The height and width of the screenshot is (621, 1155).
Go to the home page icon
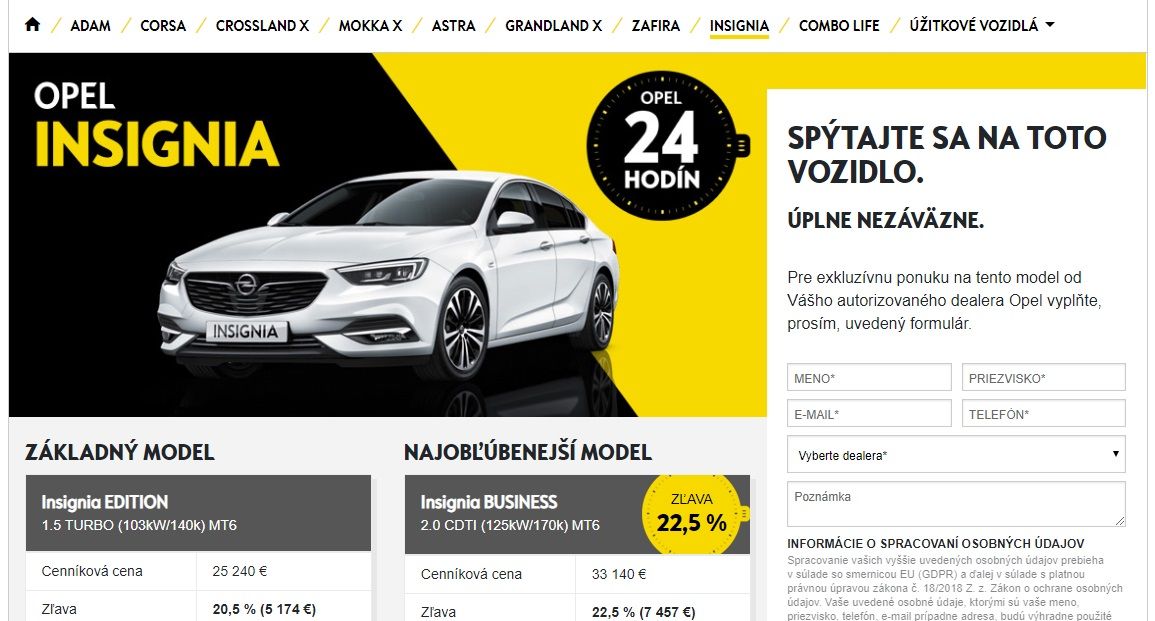(x=32, y=25)
